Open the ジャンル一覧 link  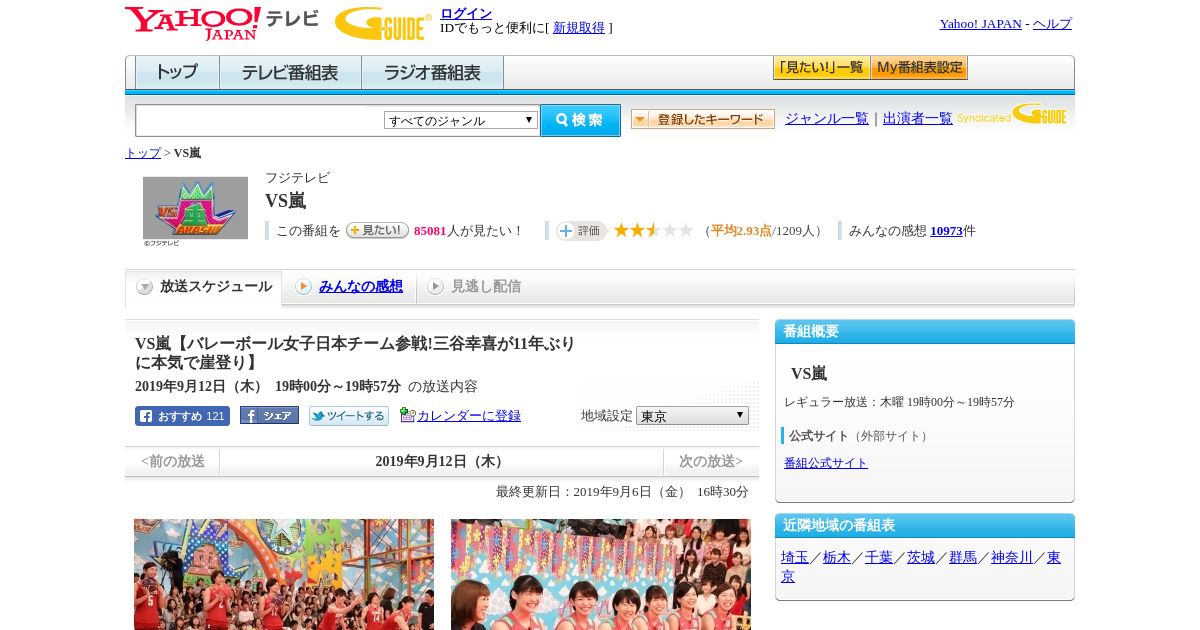click(x=827, y=119)
